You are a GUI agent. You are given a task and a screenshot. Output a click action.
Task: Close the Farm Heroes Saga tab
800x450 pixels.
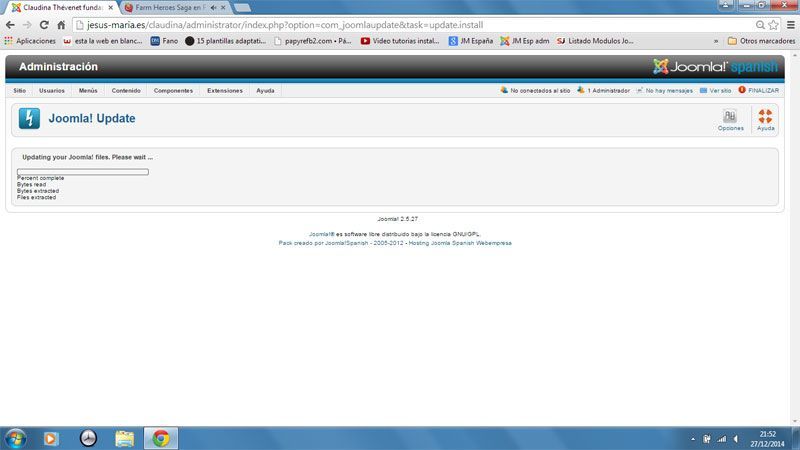pyautogui.click(x=223, y=8)
